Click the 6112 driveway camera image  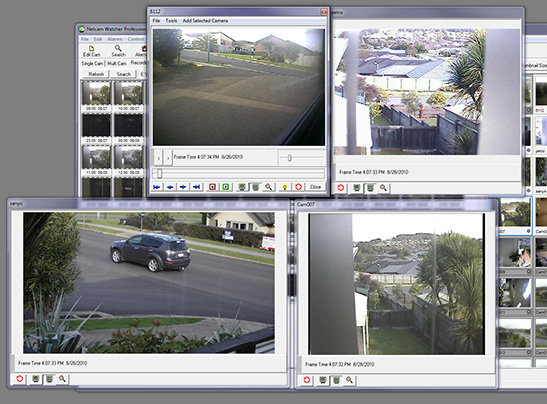(239, 87)
